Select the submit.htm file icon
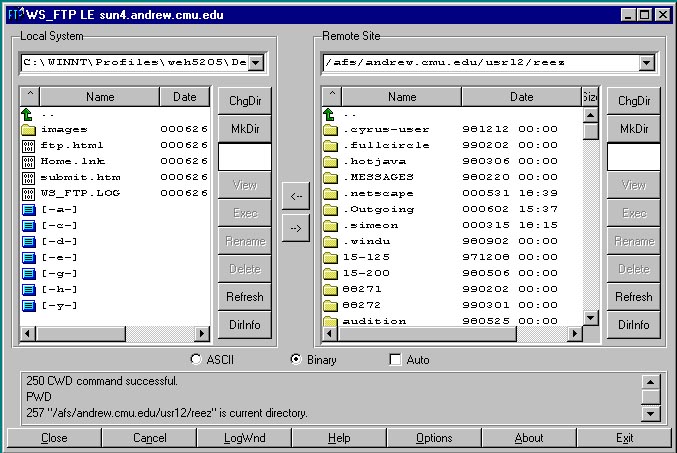Image resolution: width=677 pixels, height=453 pixels. (28, 177)
